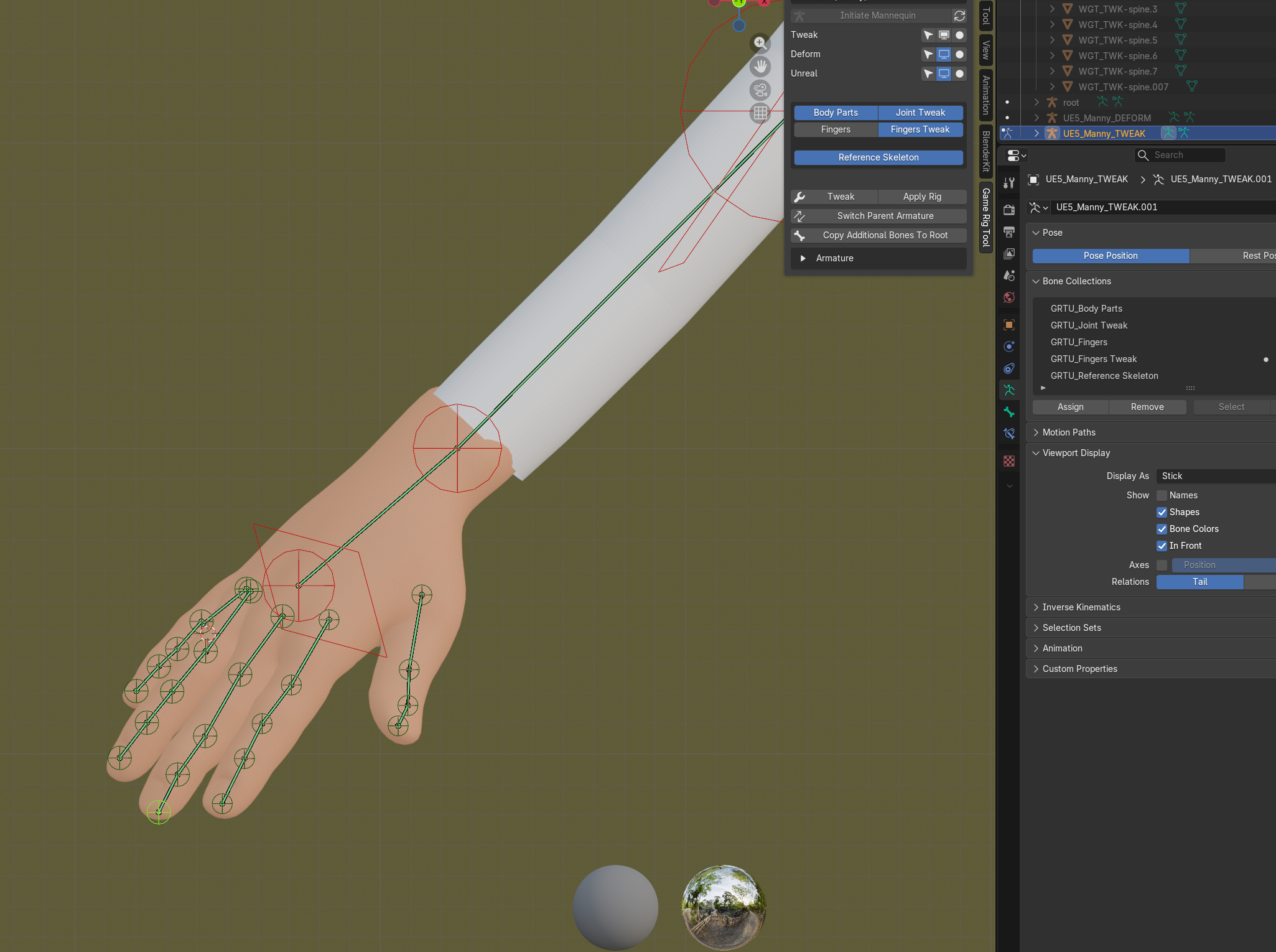Click the refresh icon beside Initiate Mannequin
1276x952 pixels.
pos(959,16)
